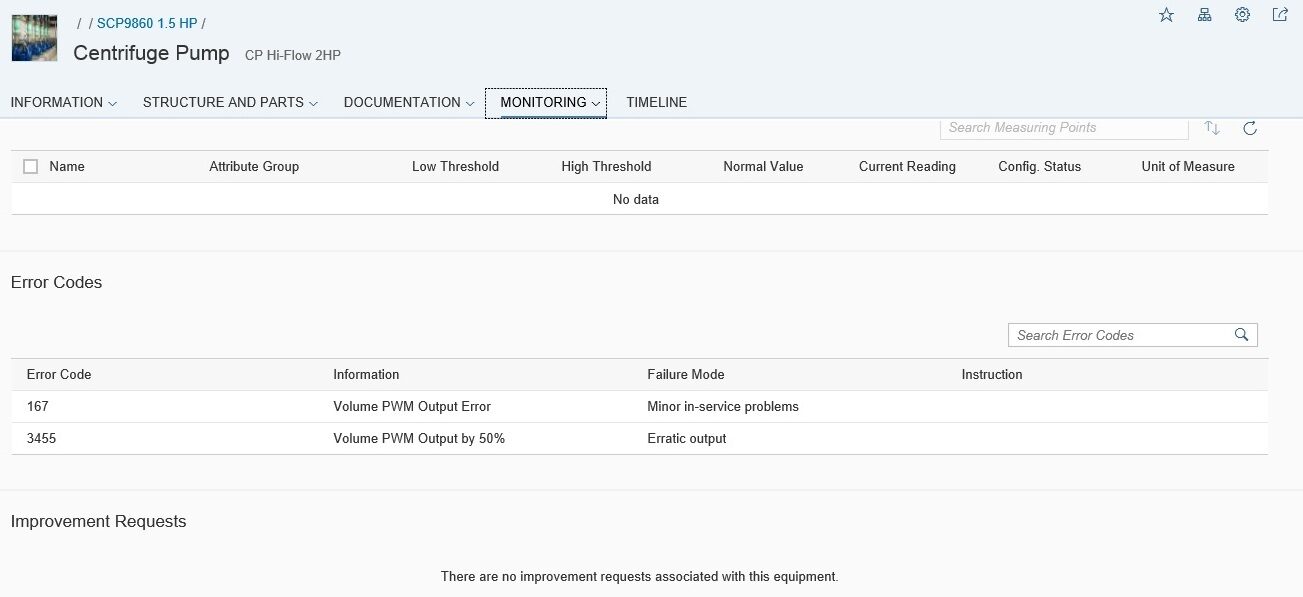Toggle the select-all checkbox beside Name
1303x597 pixels.
pos(30,167)
